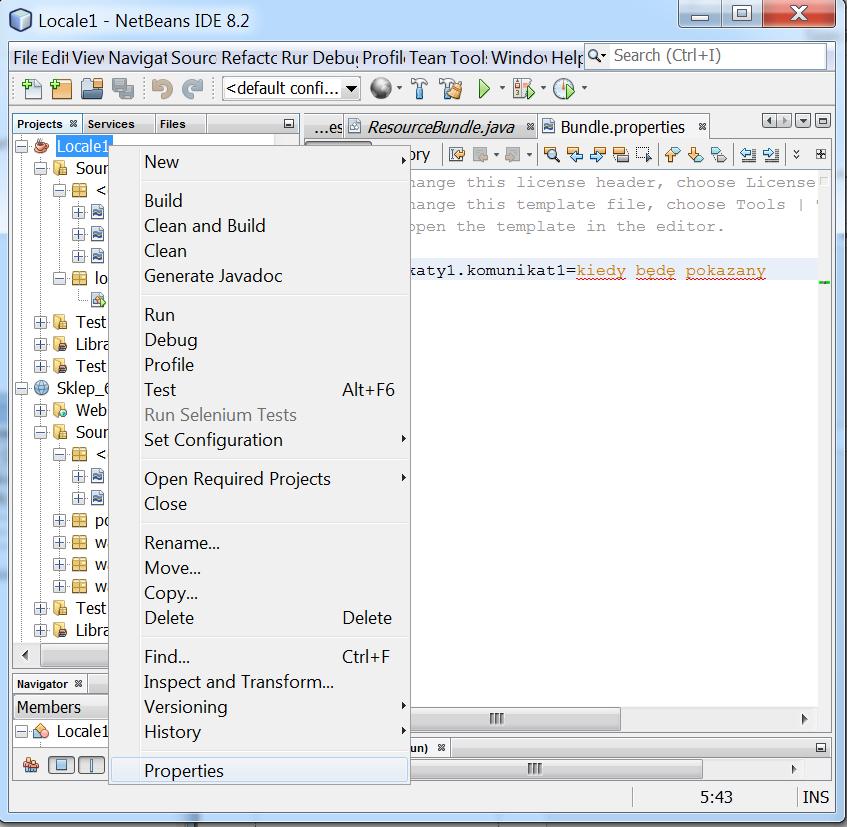The height and width of the screenshot is (827, 847).
Task: Click the output panel horizontal scrollbar thumb
Action: pos(556,768)
